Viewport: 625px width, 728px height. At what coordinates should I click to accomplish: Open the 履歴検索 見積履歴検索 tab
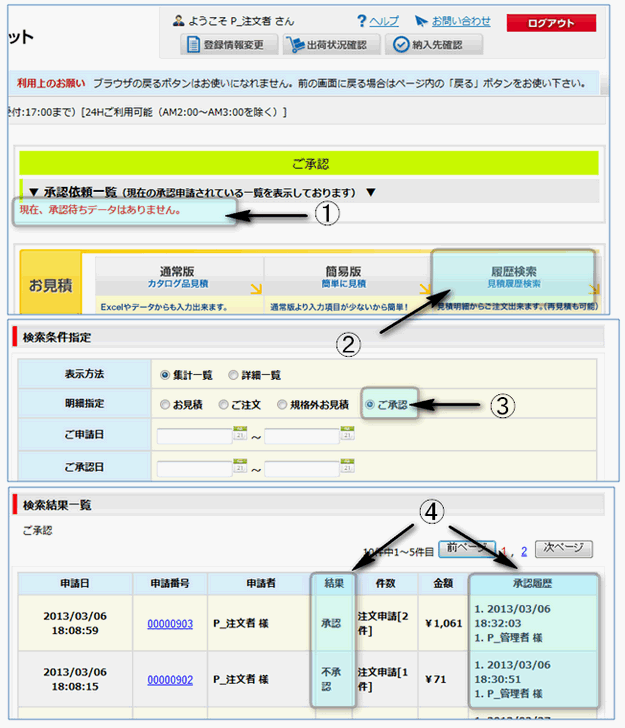(x=513, y=277)
